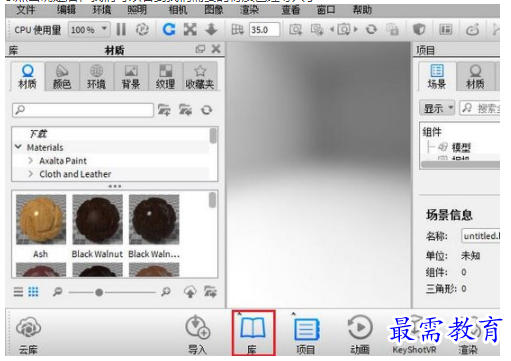
Task: Open the 动画 animation panel
Action: pos(360,334)
